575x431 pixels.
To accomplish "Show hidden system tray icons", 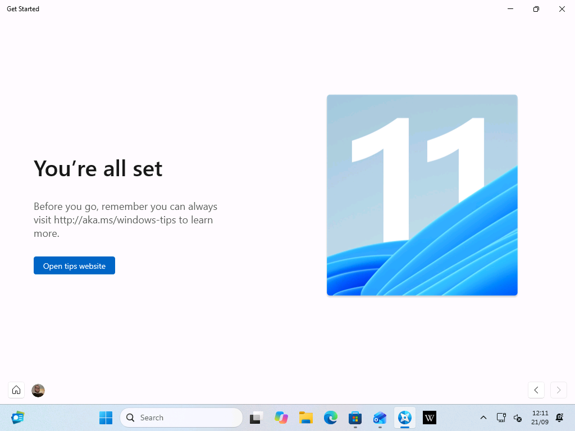I will pos(483,417).
